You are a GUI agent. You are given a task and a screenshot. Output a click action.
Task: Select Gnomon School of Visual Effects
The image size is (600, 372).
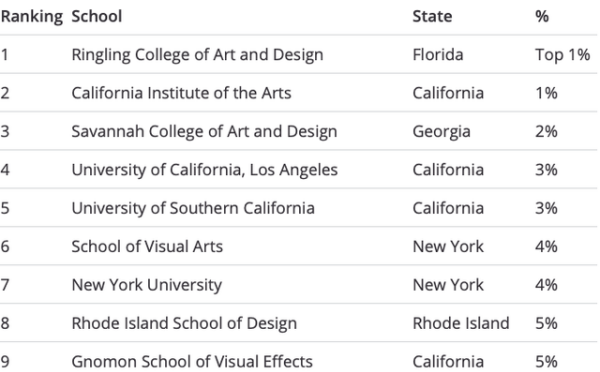pos(192,361)
